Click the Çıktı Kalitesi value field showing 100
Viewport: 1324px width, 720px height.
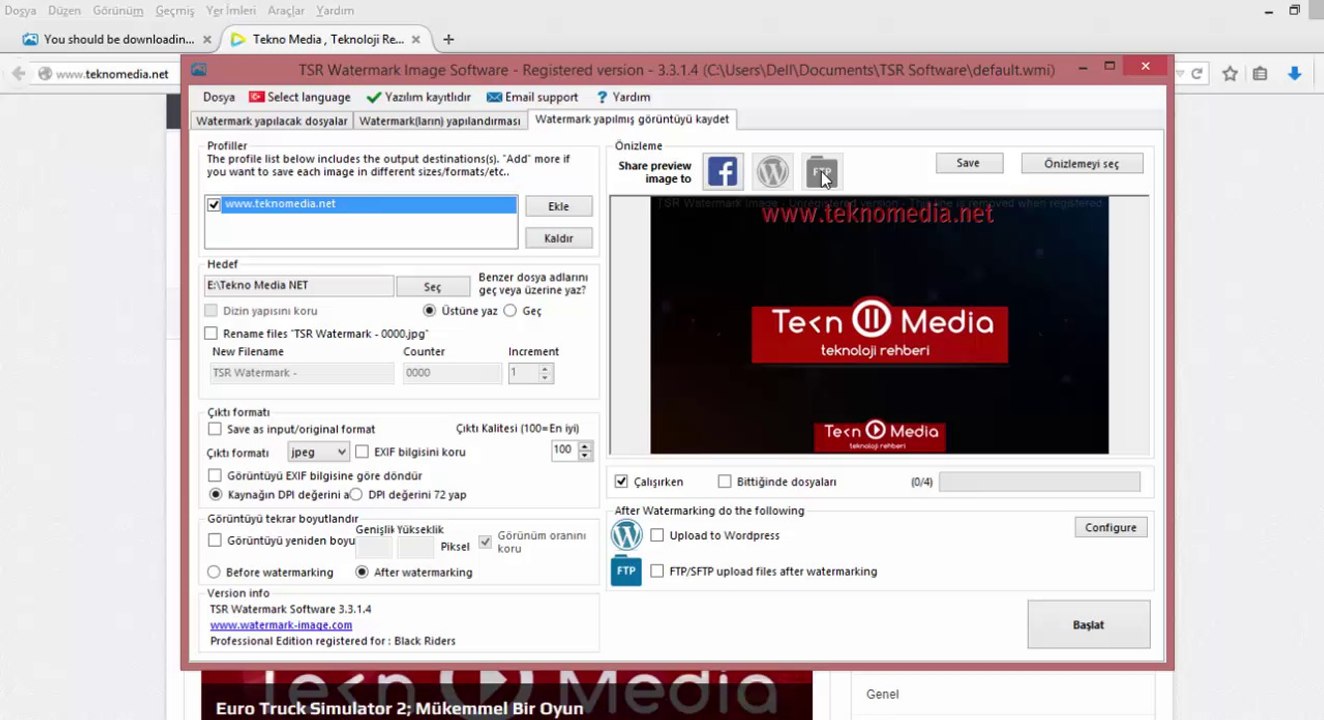click(x=565, y=451)
